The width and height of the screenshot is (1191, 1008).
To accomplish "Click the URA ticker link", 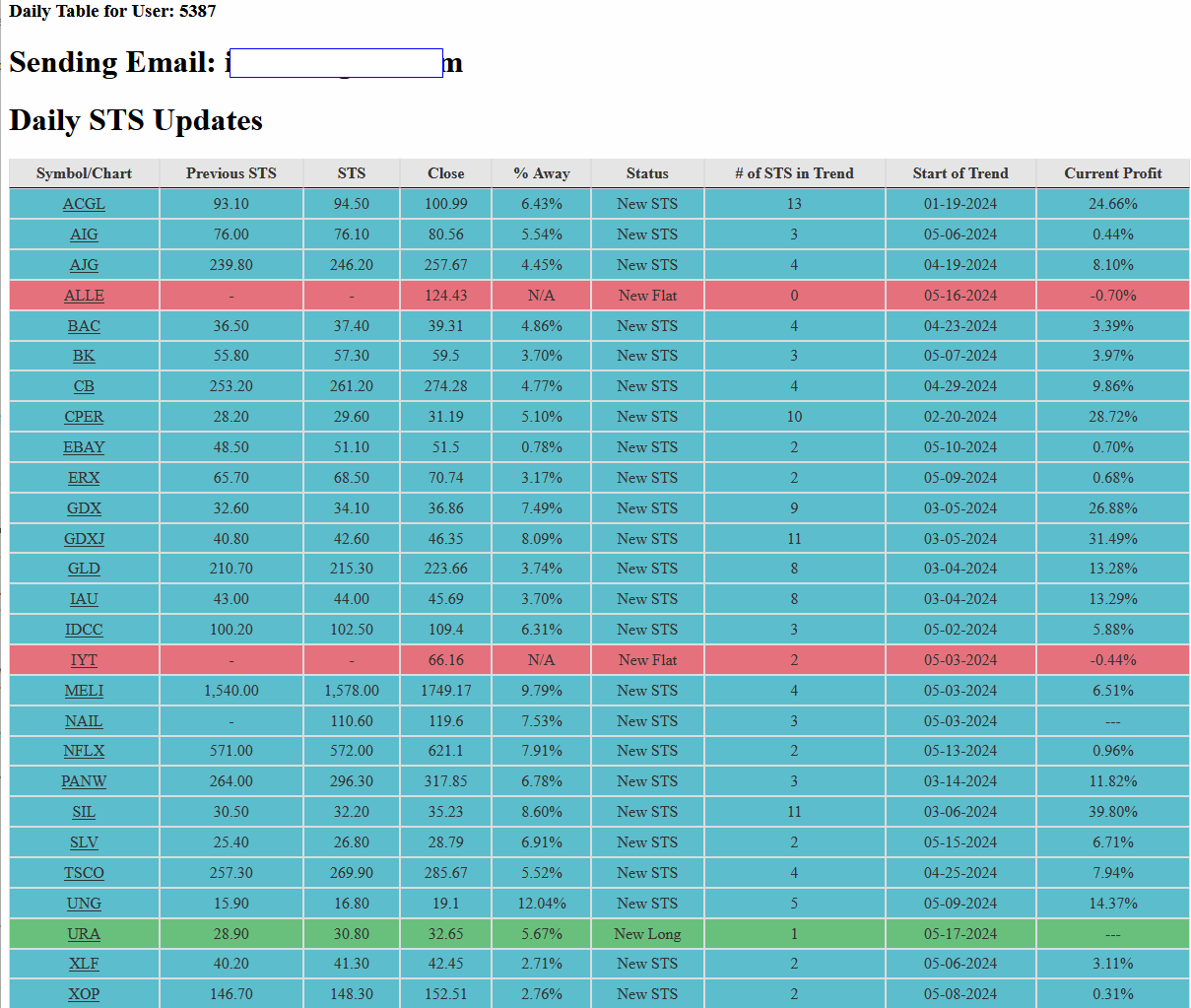I will (x=84, y=934).
